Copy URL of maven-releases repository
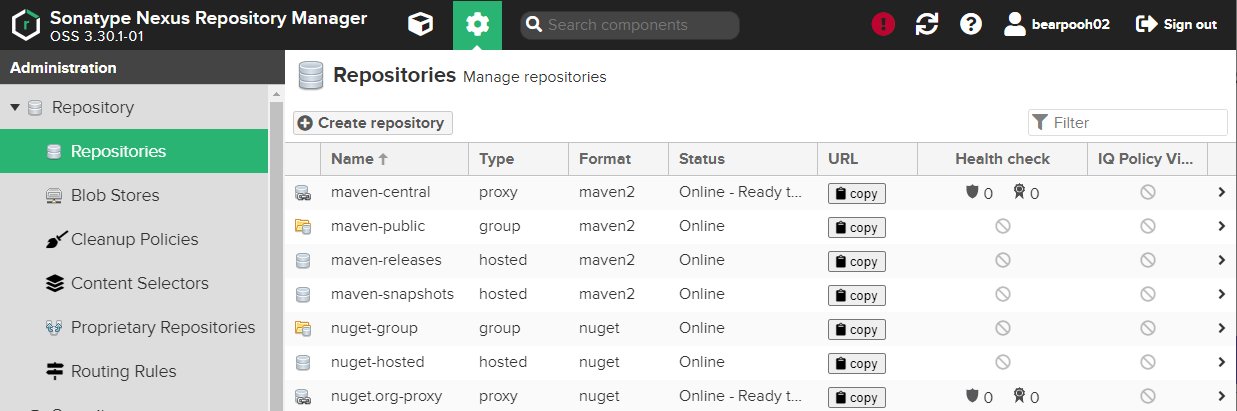Image resolution: width=1237 pixels, height=411 pixels. tap(857, 262)
